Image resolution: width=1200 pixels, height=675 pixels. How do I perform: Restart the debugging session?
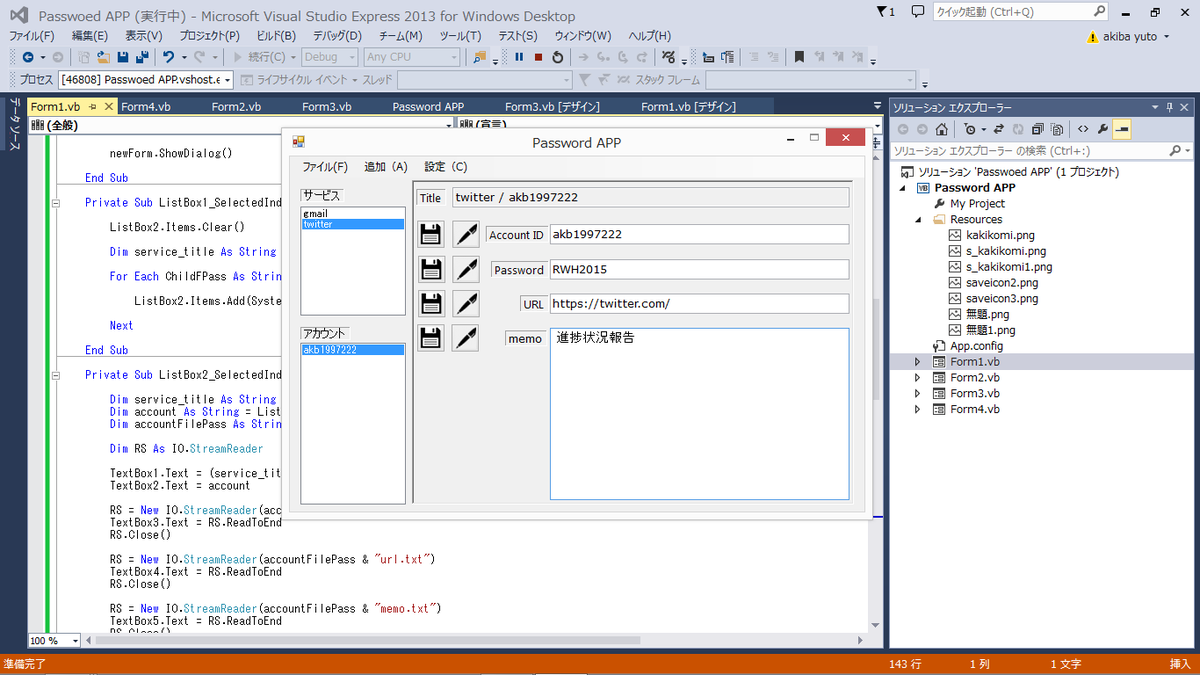pyautogui.click(x=557, y=57)
